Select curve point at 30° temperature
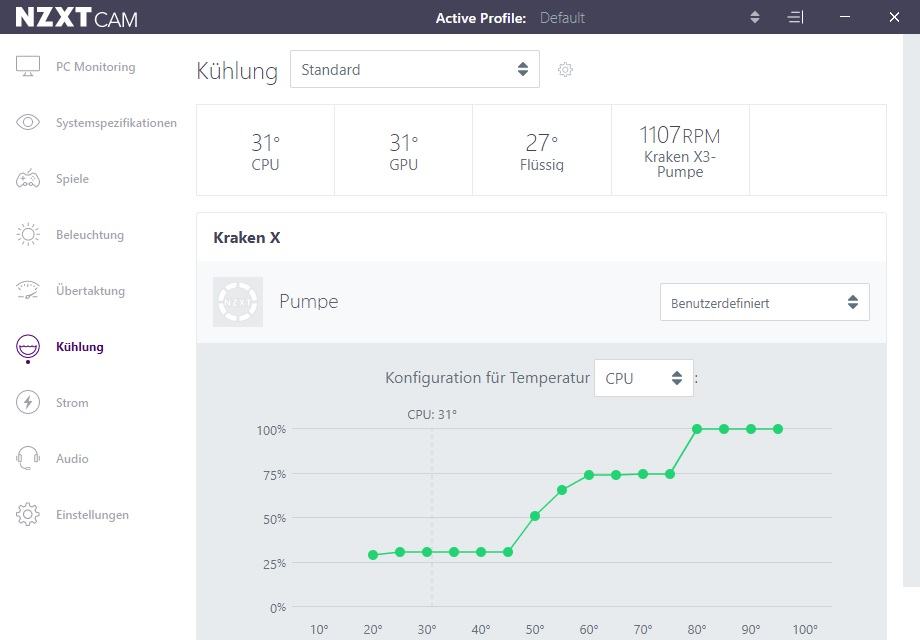 [427, 552]
